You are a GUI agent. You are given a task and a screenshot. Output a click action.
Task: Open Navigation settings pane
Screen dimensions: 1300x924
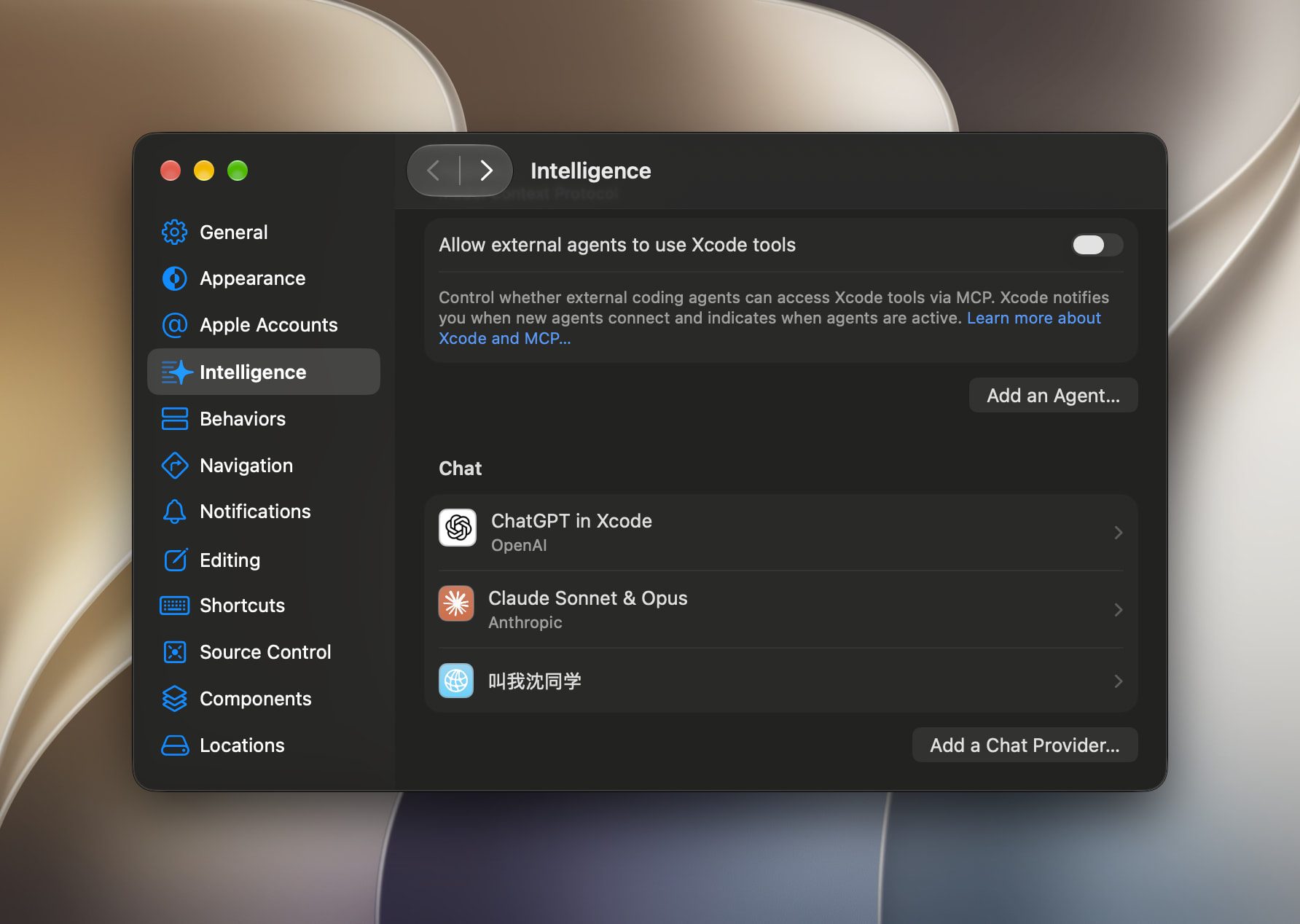pyautogui.click(x=264, y=465)
